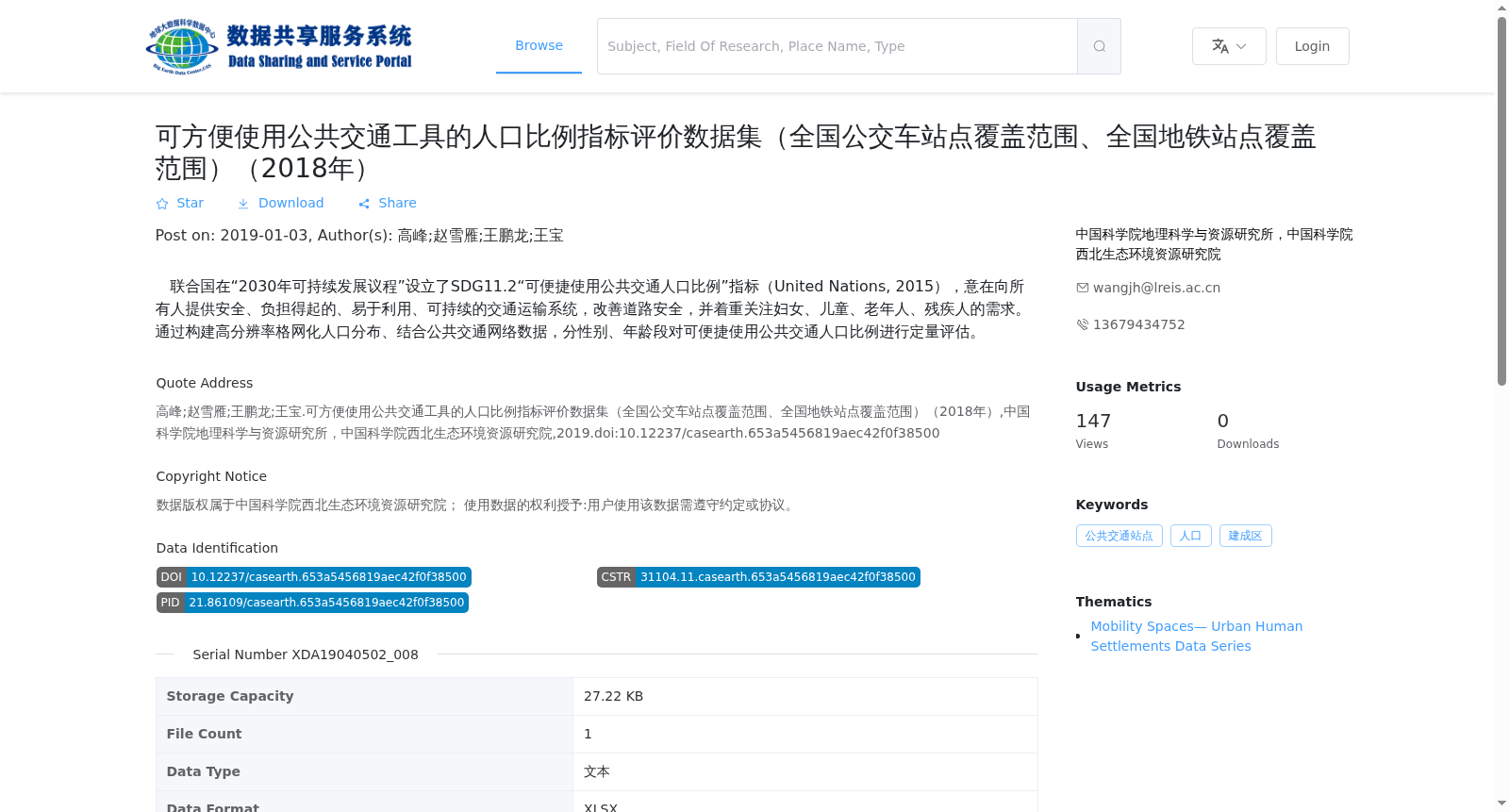The width and height of the screenshot is (1509, 812).
Task: Click the PID identifier badge
Action: pyautogui.click(x=312, y=603)
